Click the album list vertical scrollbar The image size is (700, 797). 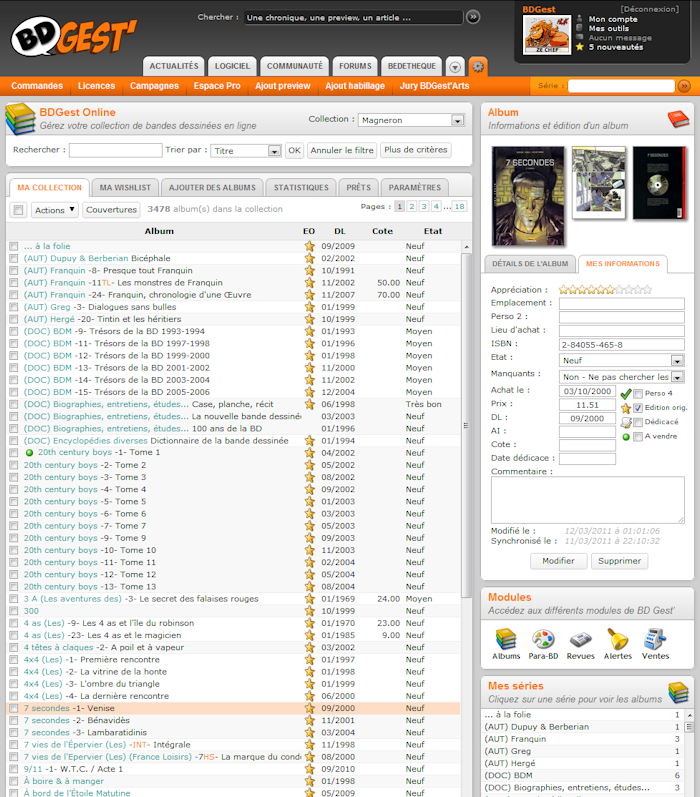466,426
